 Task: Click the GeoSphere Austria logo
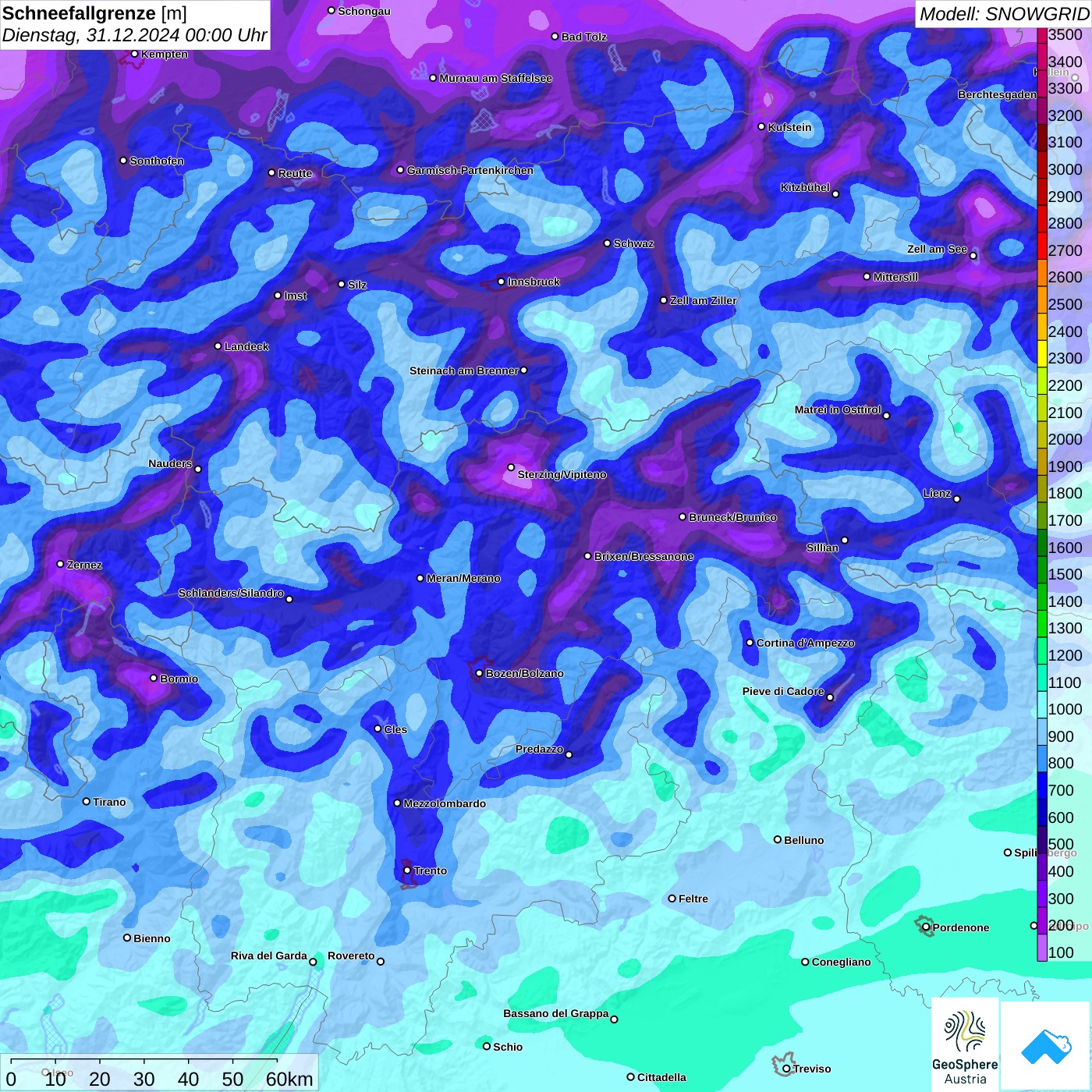pyautogui.click(x=965, y=1045)
